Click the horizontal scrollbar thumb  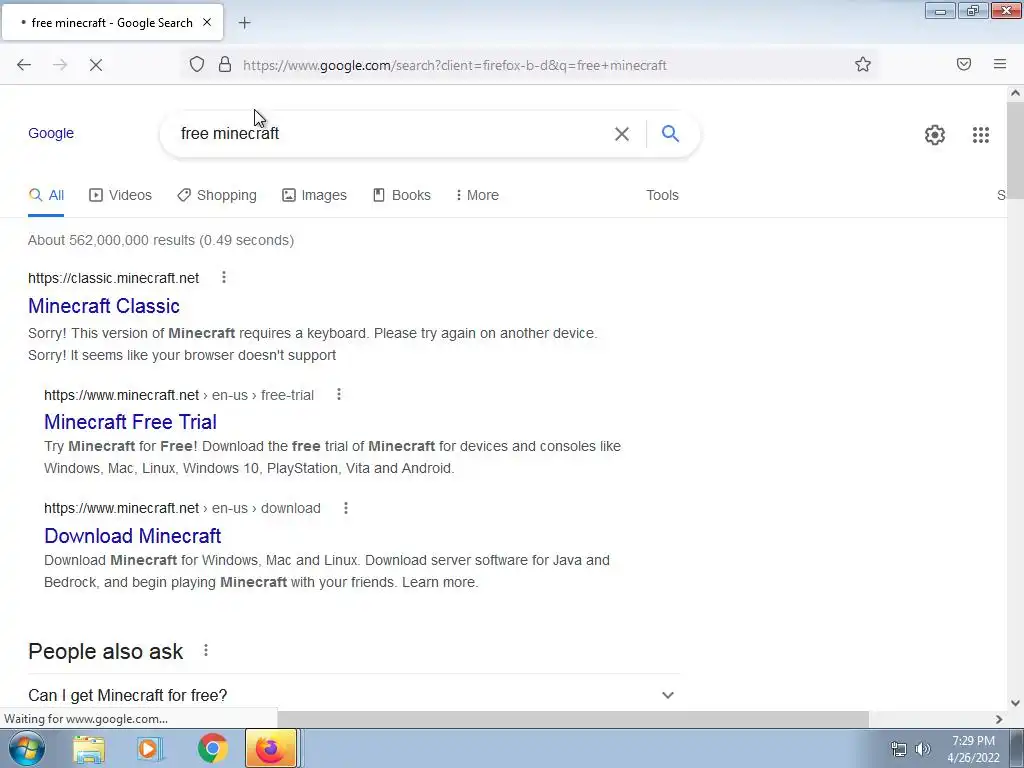point(573,719)
